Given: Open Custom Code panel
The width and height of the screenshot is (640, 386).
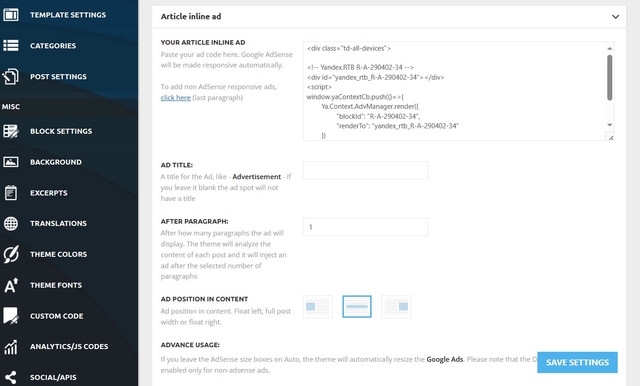Looking at the screenshot, I should 56,316.
